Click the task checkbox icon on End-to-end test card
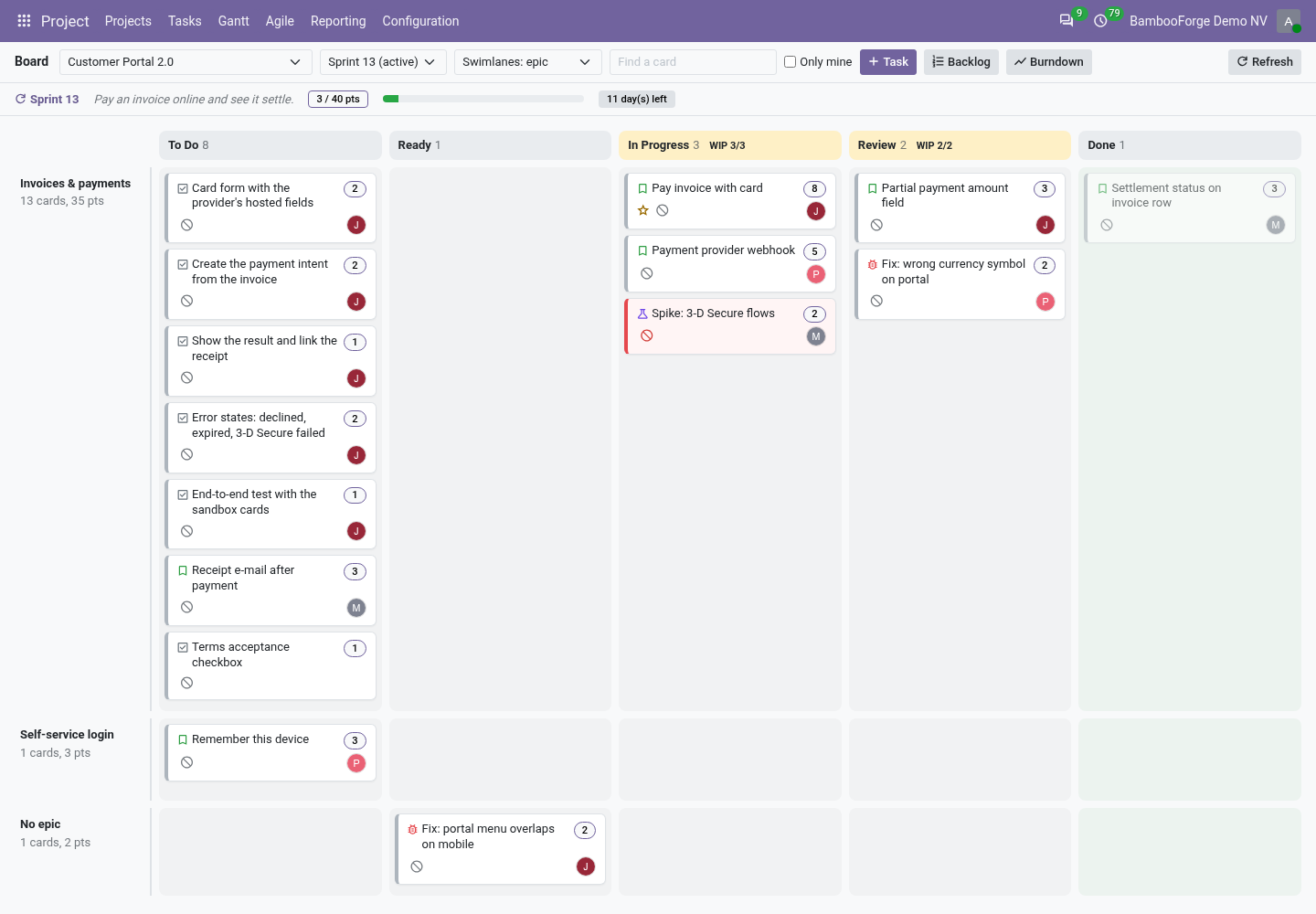Screen dimensions: 1316x914 183,494
